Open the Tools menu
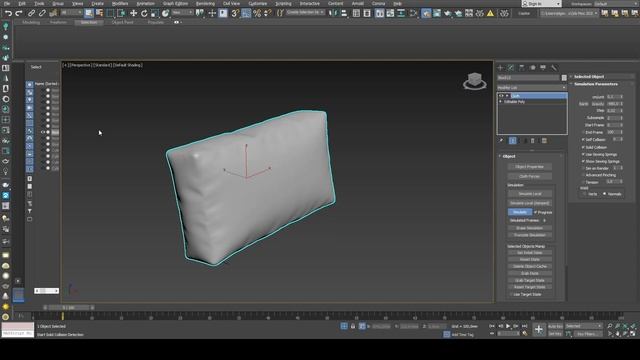This screenshot has height=360, width=640. click(39, 4)
